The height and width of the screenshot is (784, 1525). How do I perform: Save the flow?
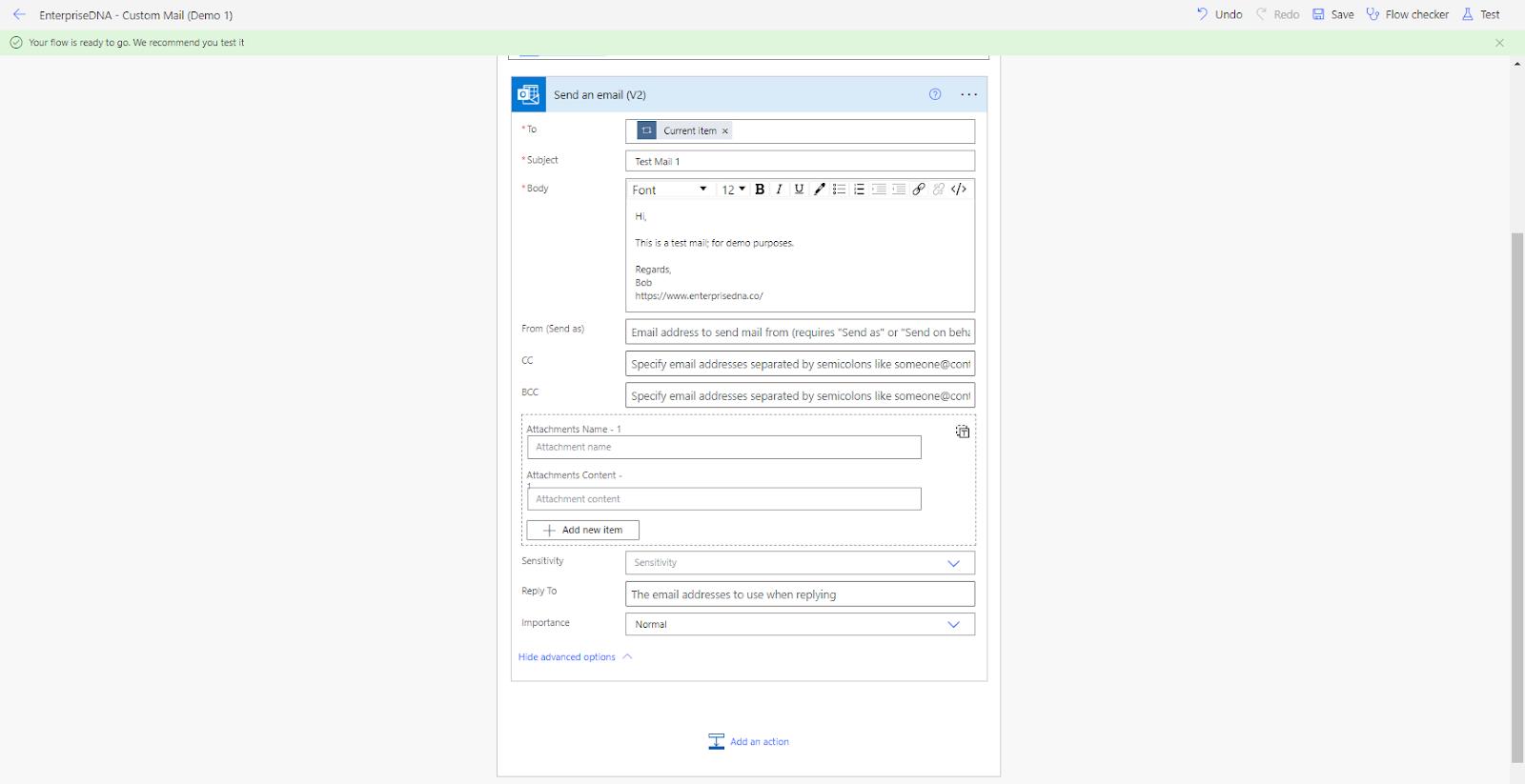pos(1332,14)
